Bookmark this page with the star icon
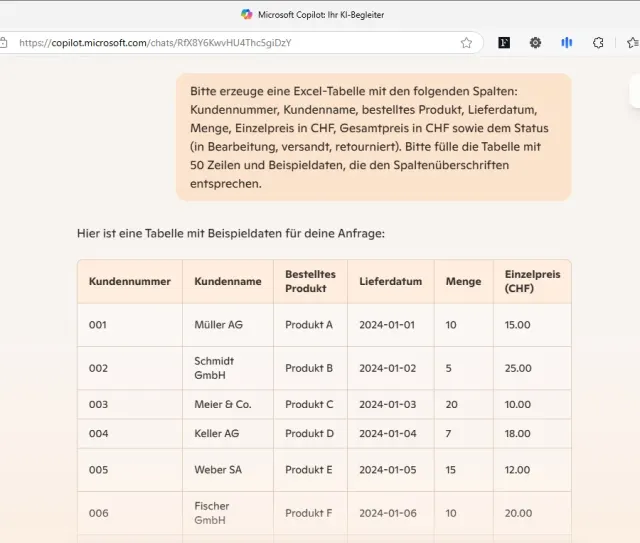640x543 pixels. coord(466,43)
